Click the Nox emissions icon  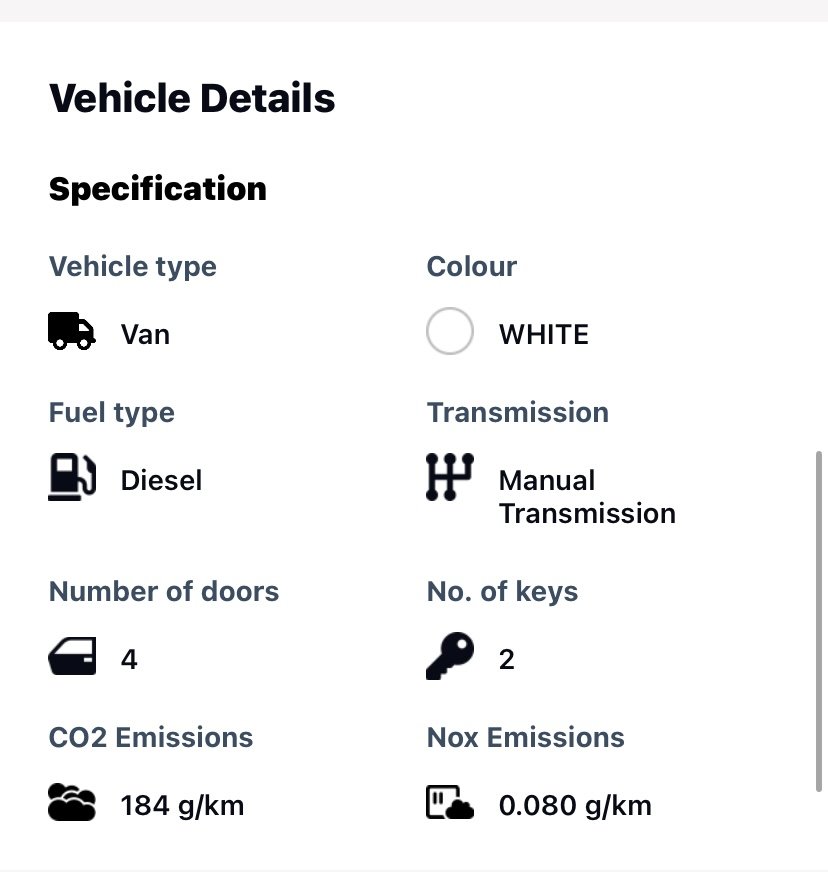449,803
